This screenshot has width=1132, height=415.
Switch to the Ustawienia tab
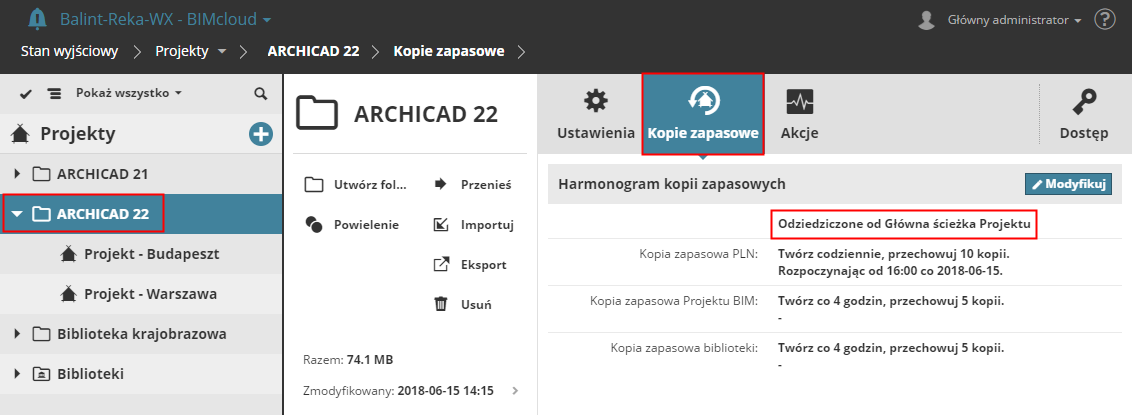click(596, 114)
